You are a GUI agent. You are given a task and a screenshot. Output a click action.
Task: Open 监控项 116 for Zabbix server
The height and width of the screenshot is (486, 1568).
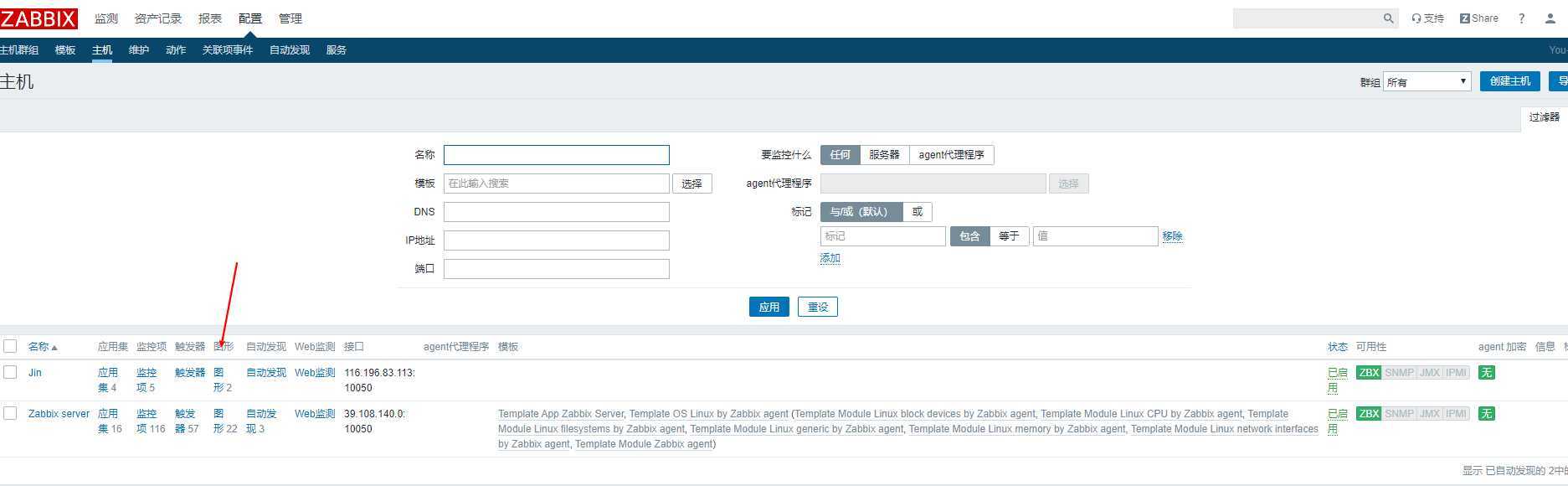(151, 421)
